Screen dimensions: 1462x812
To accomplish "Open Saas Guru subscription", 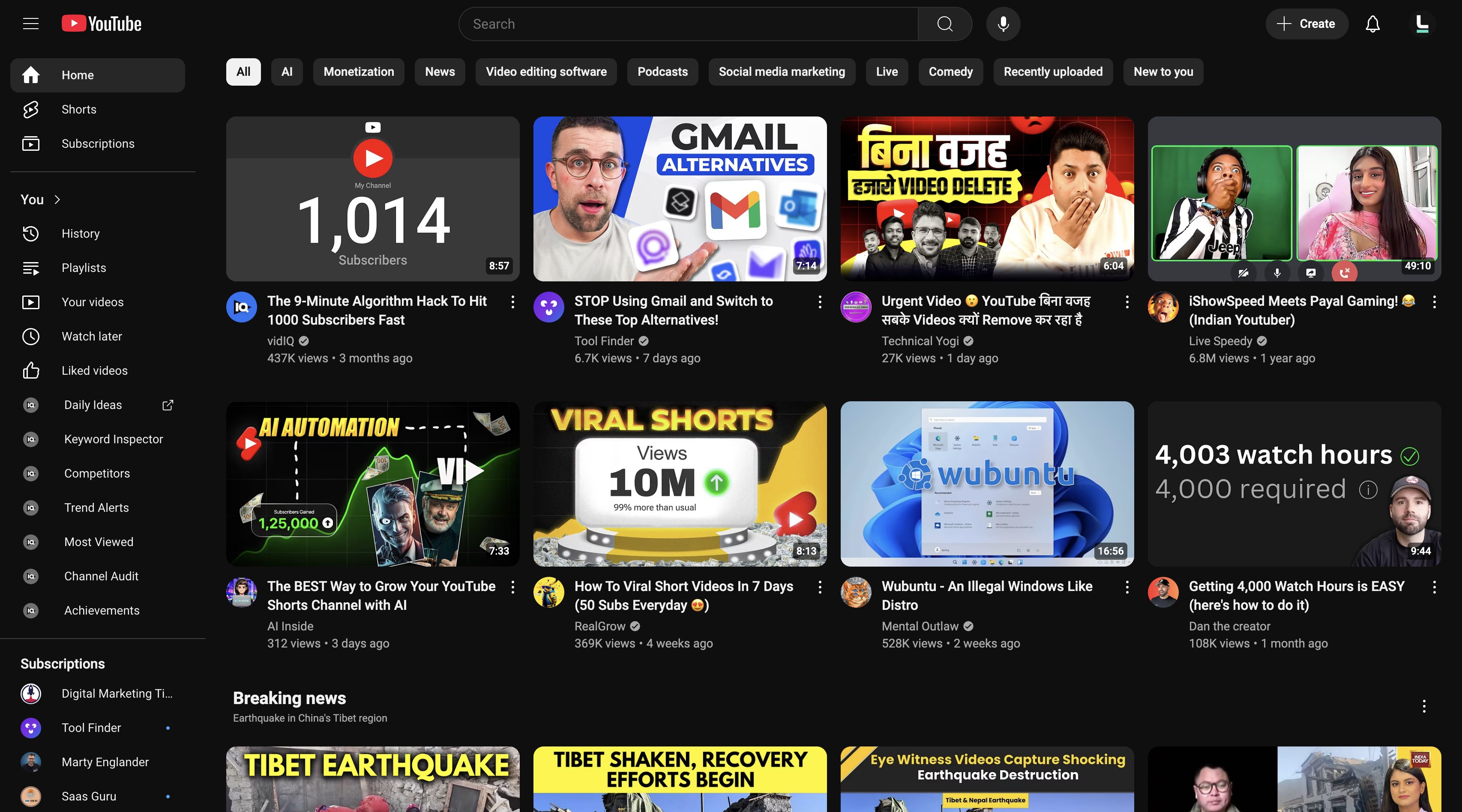I will coord(98,797).
